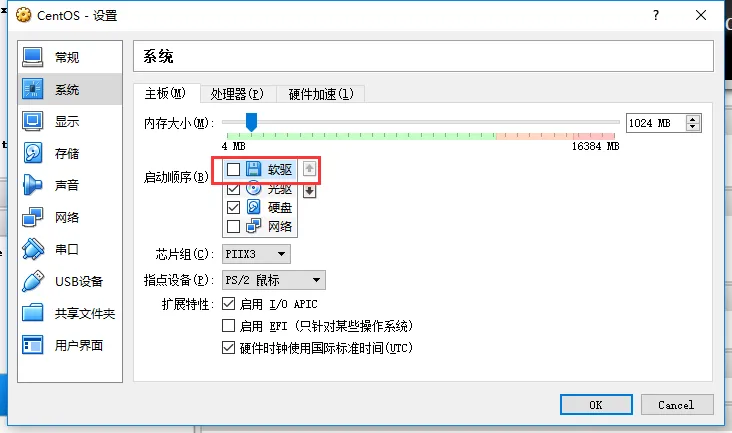The width and height of the screenshot is (732, 433).
Task: Switch to the 处理器(P) tab
Action: pos(238,94)
